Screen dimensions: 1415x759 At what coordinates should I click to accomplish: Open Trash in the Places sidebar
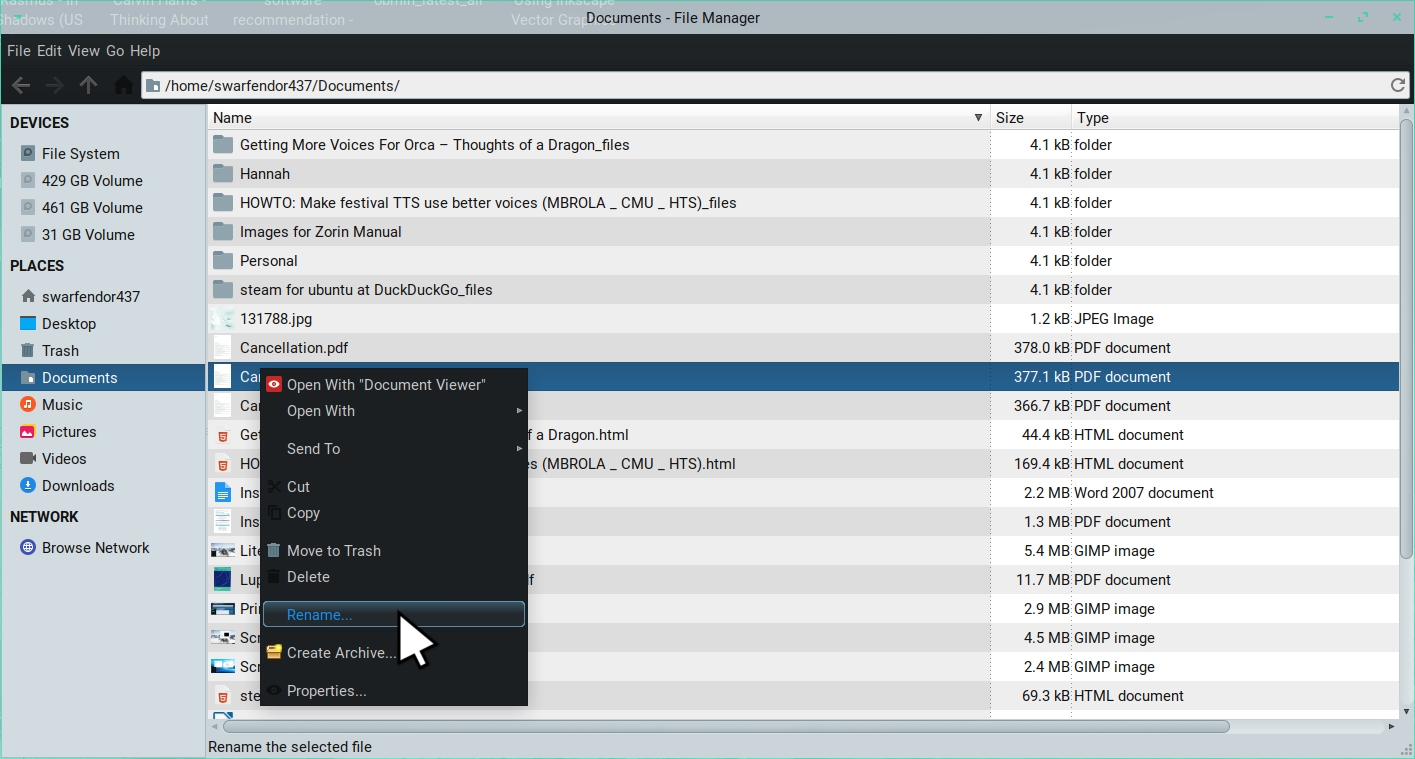[60, 351]
